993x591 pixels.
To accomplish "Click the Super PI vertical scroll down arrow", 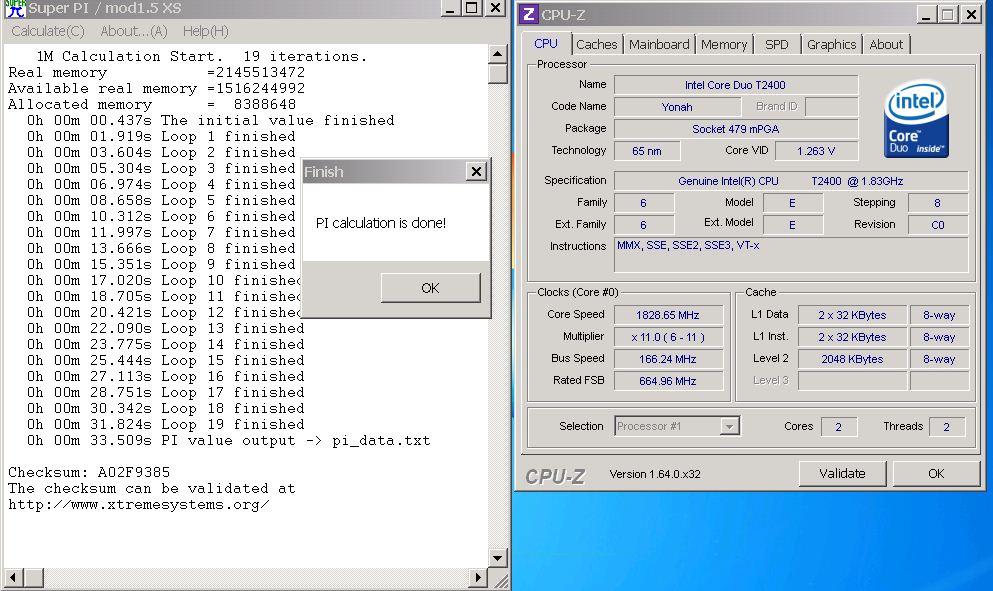I will coord(498,558).
